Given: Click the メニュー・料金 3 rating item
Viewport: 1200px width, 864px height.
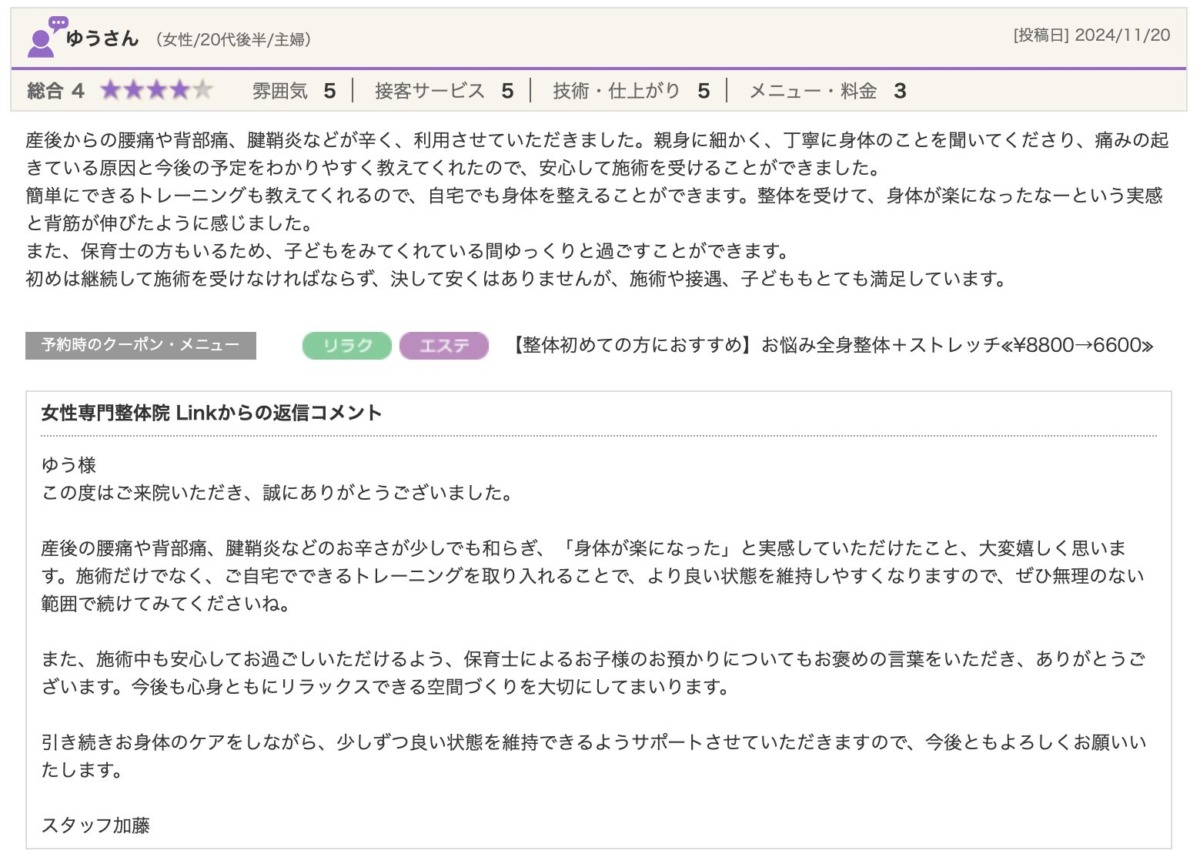Looking at the screenshot, I should (827, 91).
